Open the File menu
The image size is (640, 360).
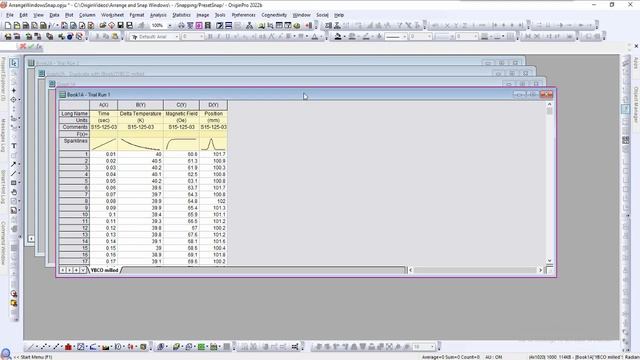[10, 15]
